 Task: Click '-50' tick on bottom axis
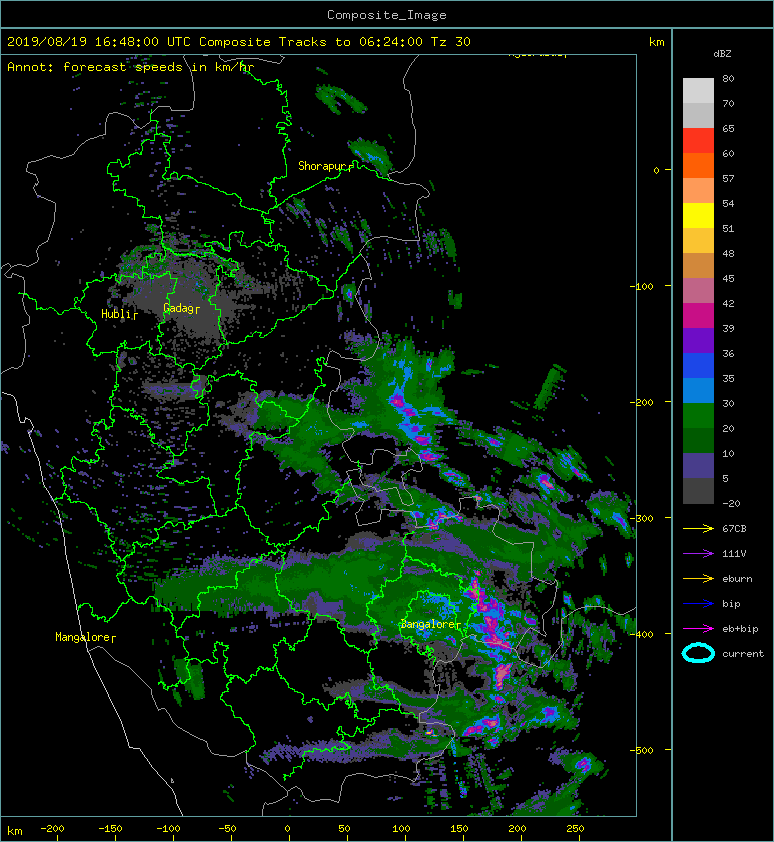[x=227, y=829]
